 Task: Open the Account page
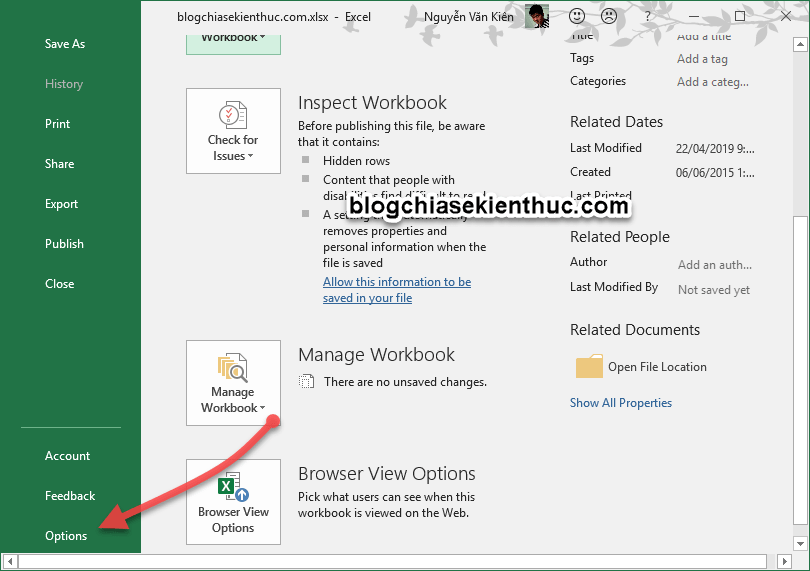coord(67,456)
